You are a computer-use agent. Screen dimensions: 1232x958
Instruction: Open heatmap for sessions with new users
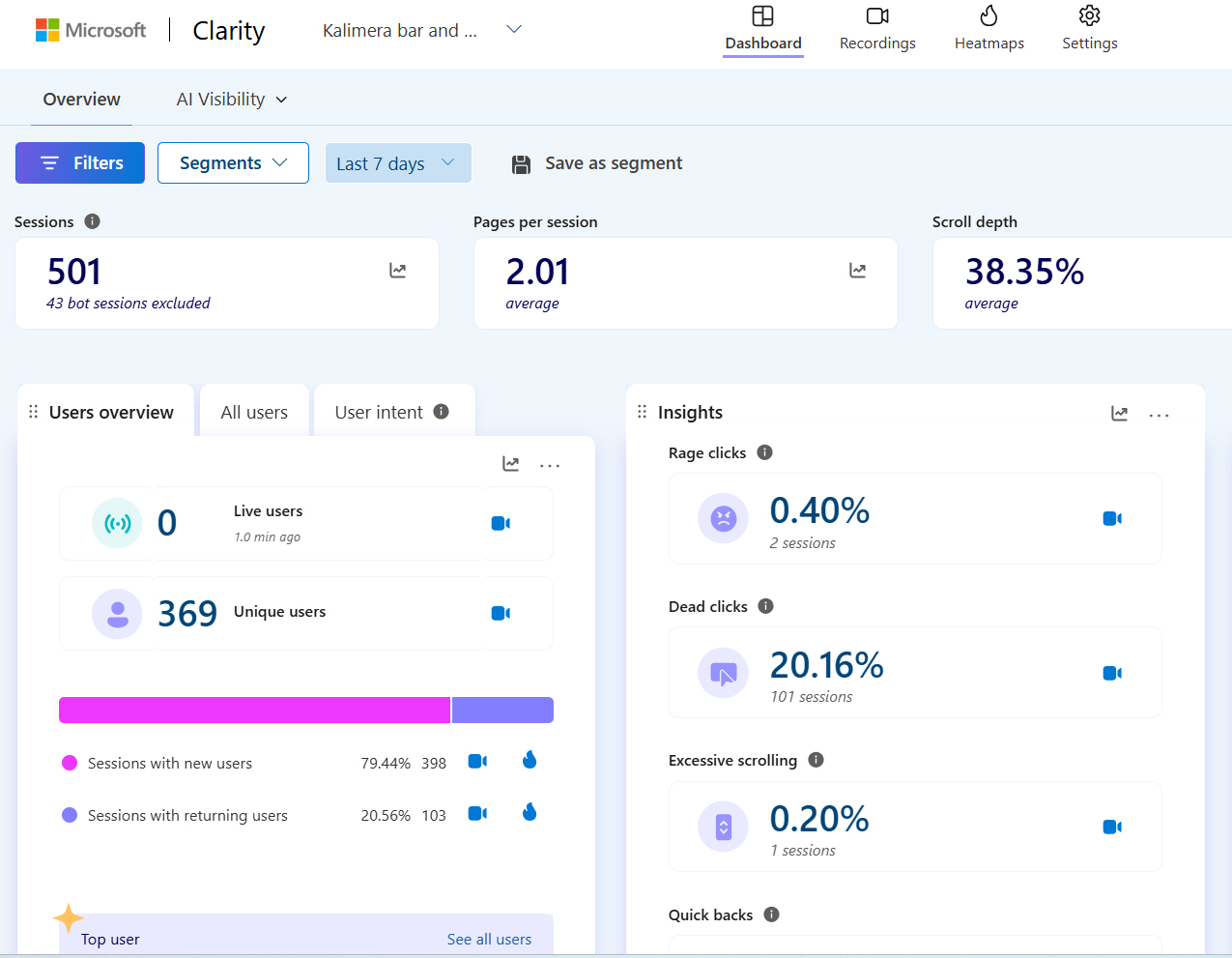pos(530,760)
